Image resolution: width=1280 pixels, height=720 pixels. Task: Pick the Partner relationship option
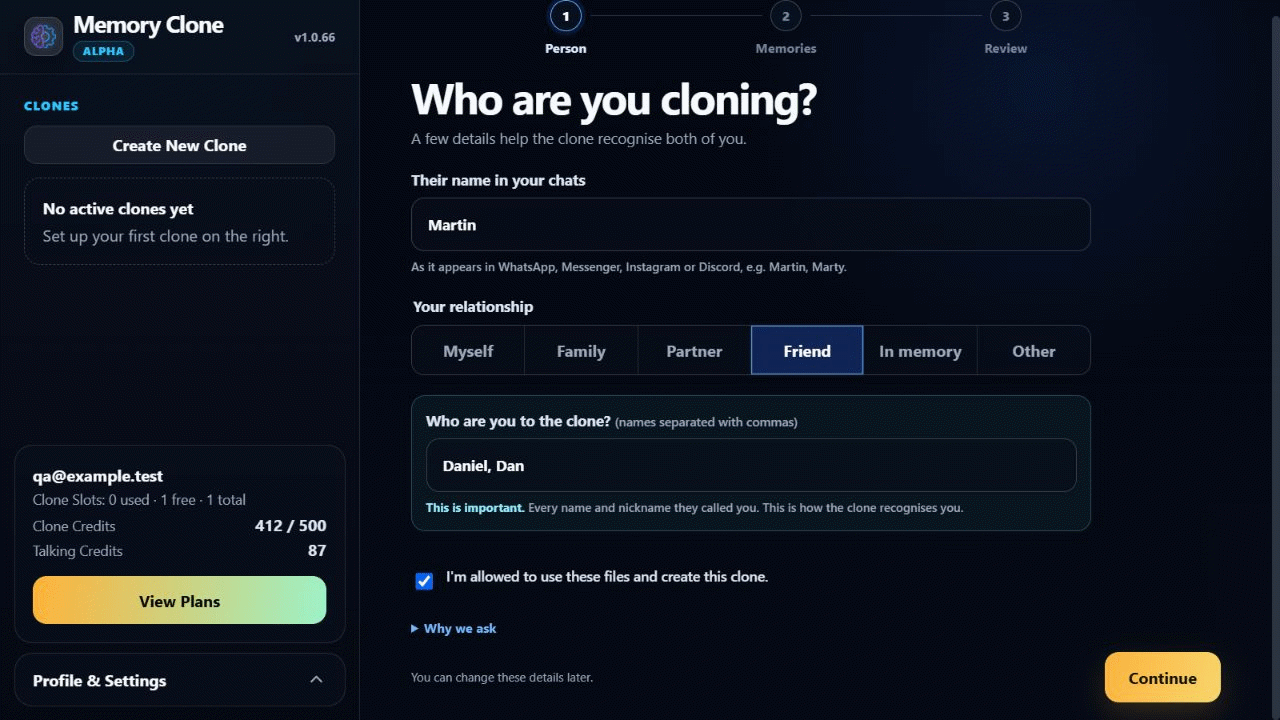click(694, 351)
